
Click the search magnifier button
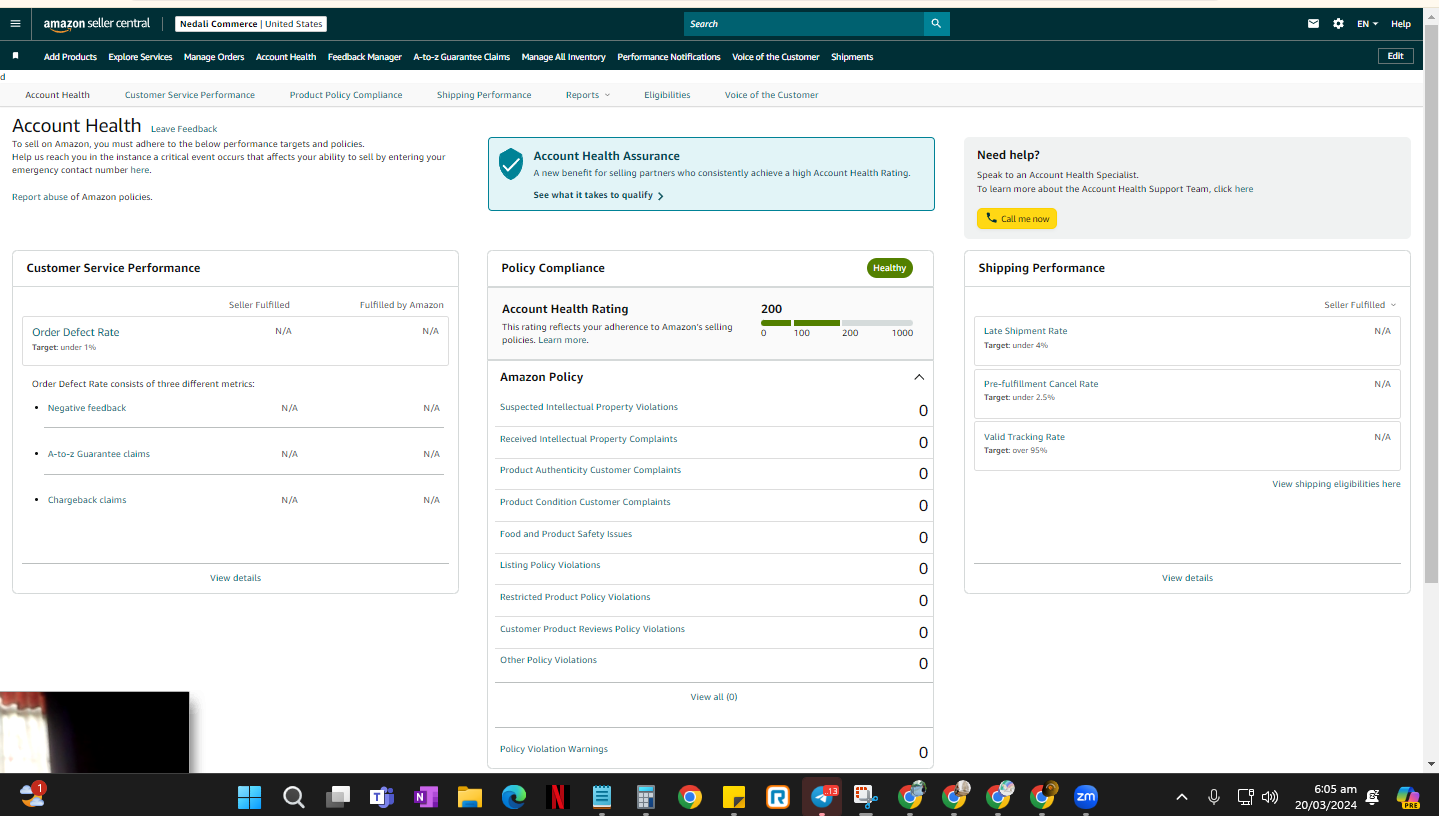point(936,24)
